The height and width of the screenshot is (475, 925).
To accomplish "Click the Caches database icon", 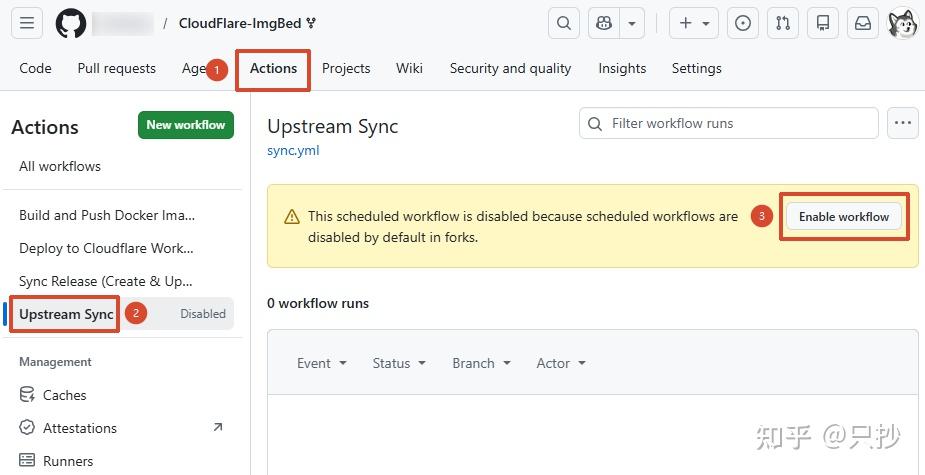I will (27, 395).
